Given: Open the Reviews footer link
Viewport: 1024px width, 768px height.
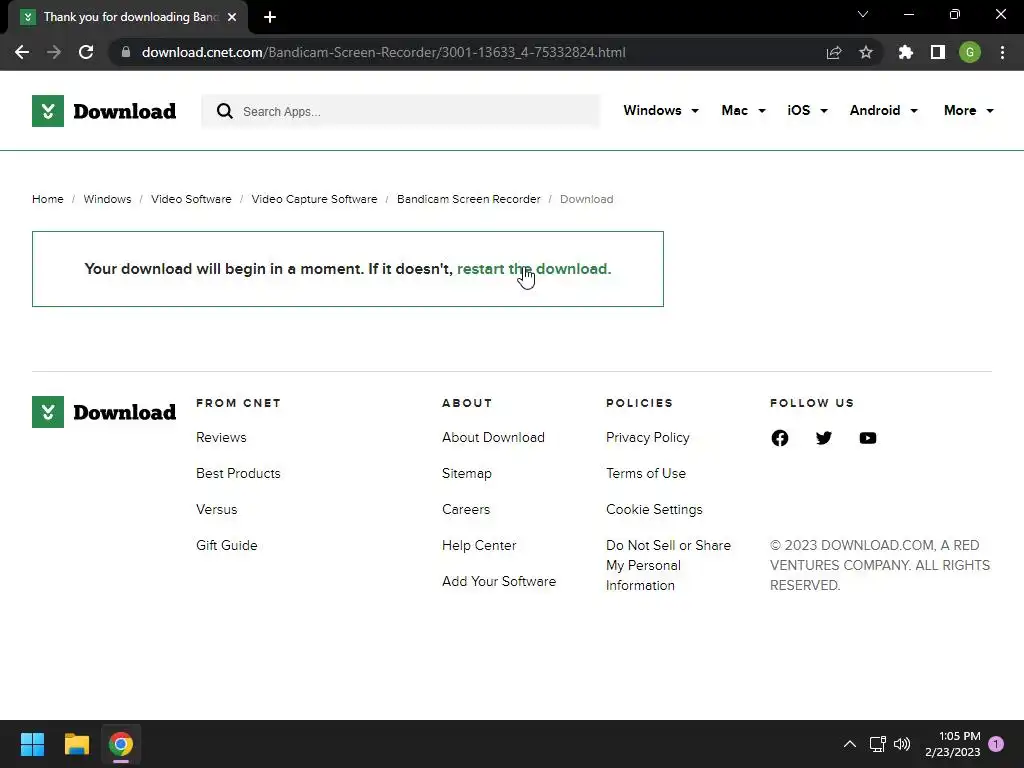Looking at the screenshot, I should pos(221,438).
